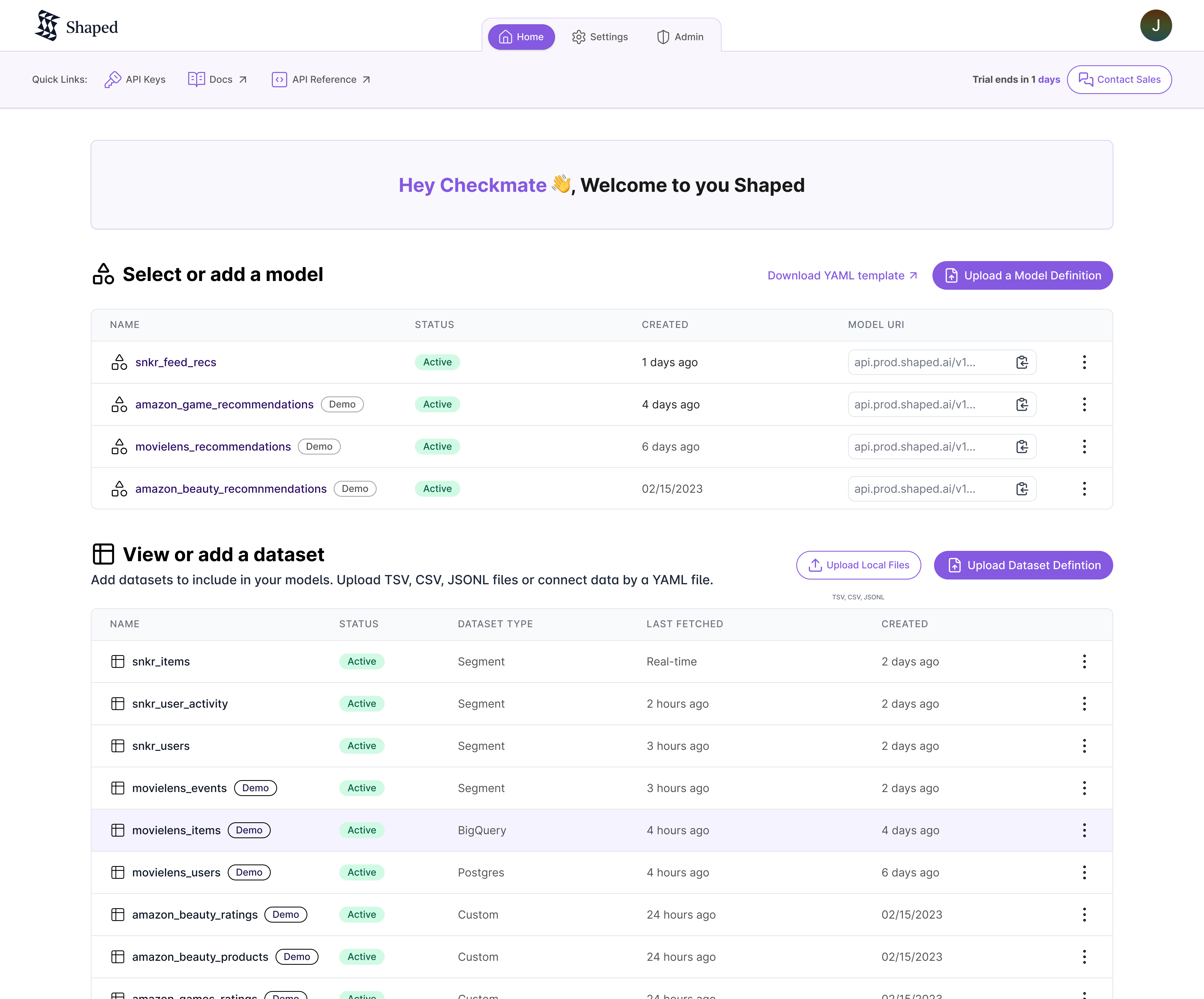Select the movielens_recommendations model URI field

[942, 447]
